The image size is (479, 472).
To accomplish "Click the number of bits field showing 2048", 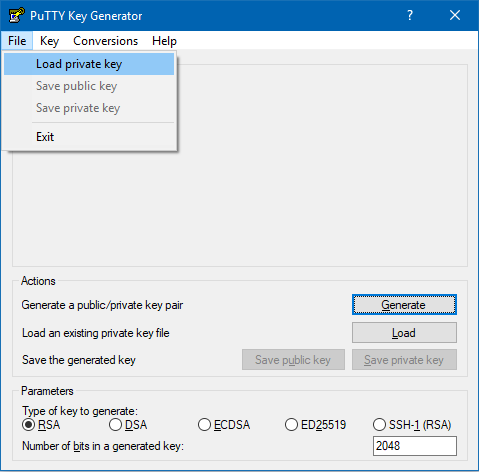I will click(415, 446).
